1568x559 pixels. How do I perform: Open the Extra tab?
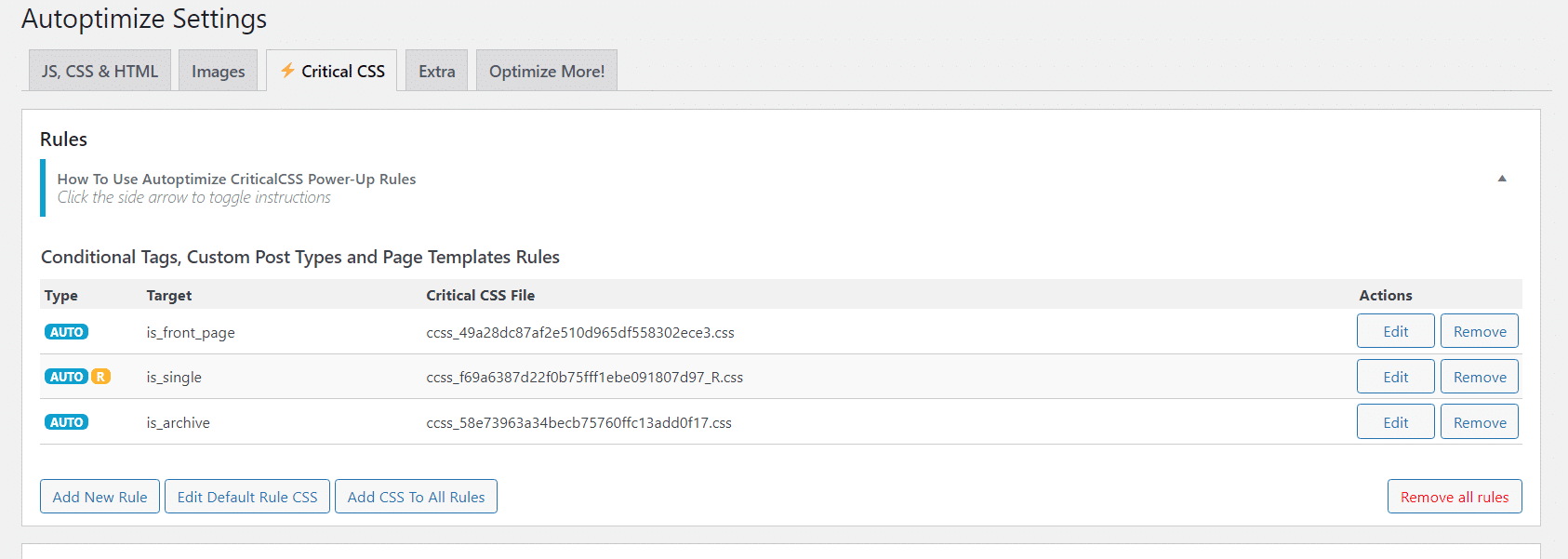tap(436, 71)
